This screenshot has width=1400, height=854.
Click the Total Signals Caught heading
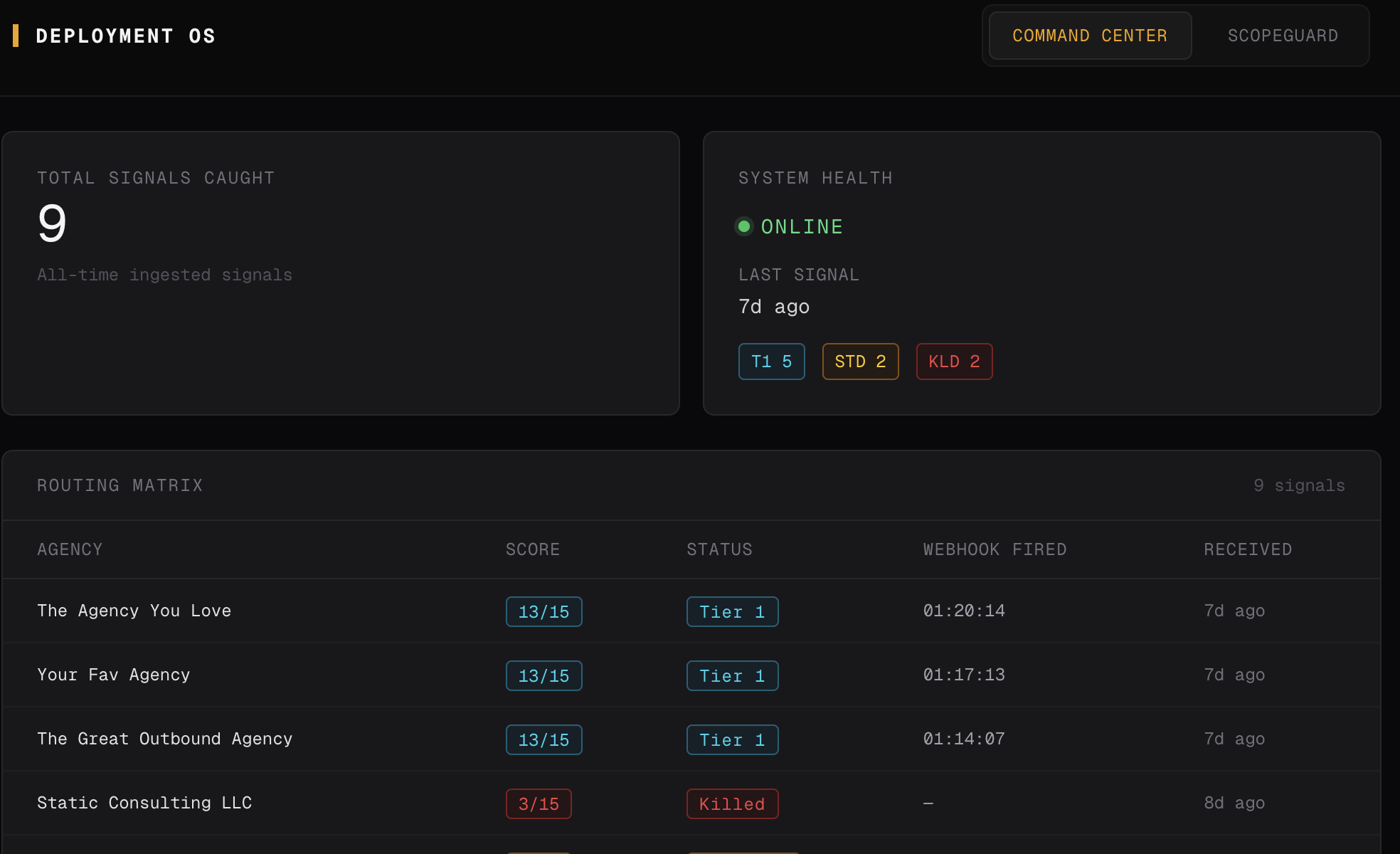click(x=156, y=178)
